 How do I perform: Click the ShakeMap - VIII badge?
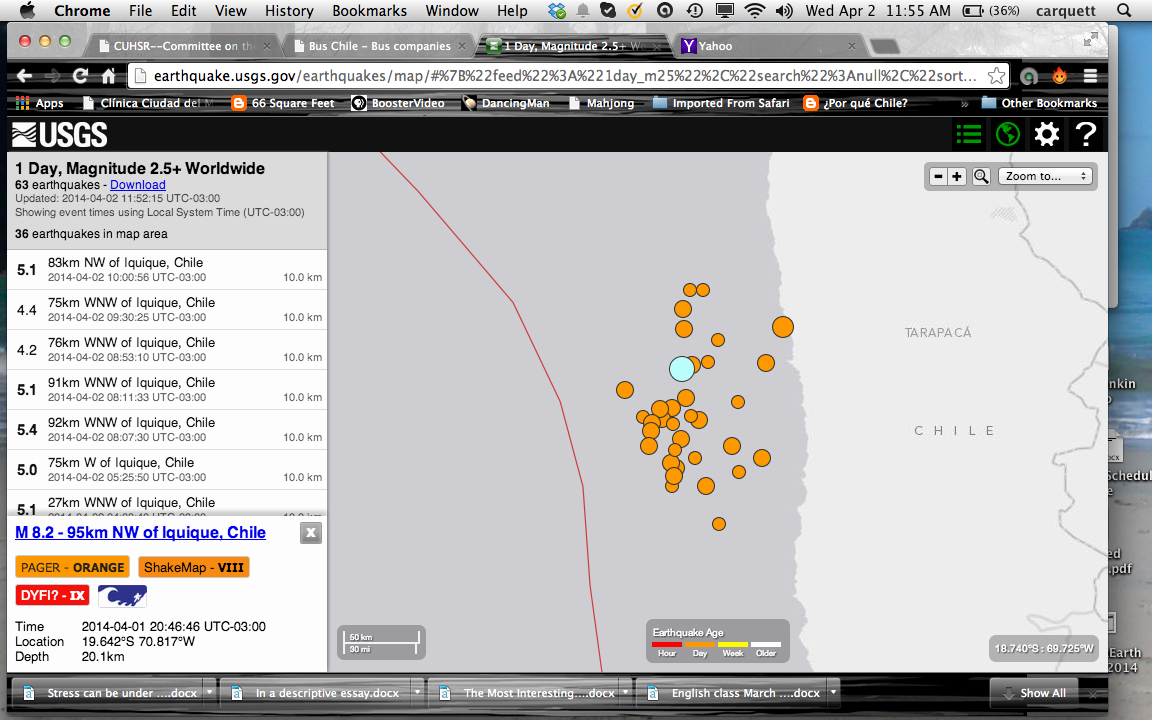coord(194,567)
